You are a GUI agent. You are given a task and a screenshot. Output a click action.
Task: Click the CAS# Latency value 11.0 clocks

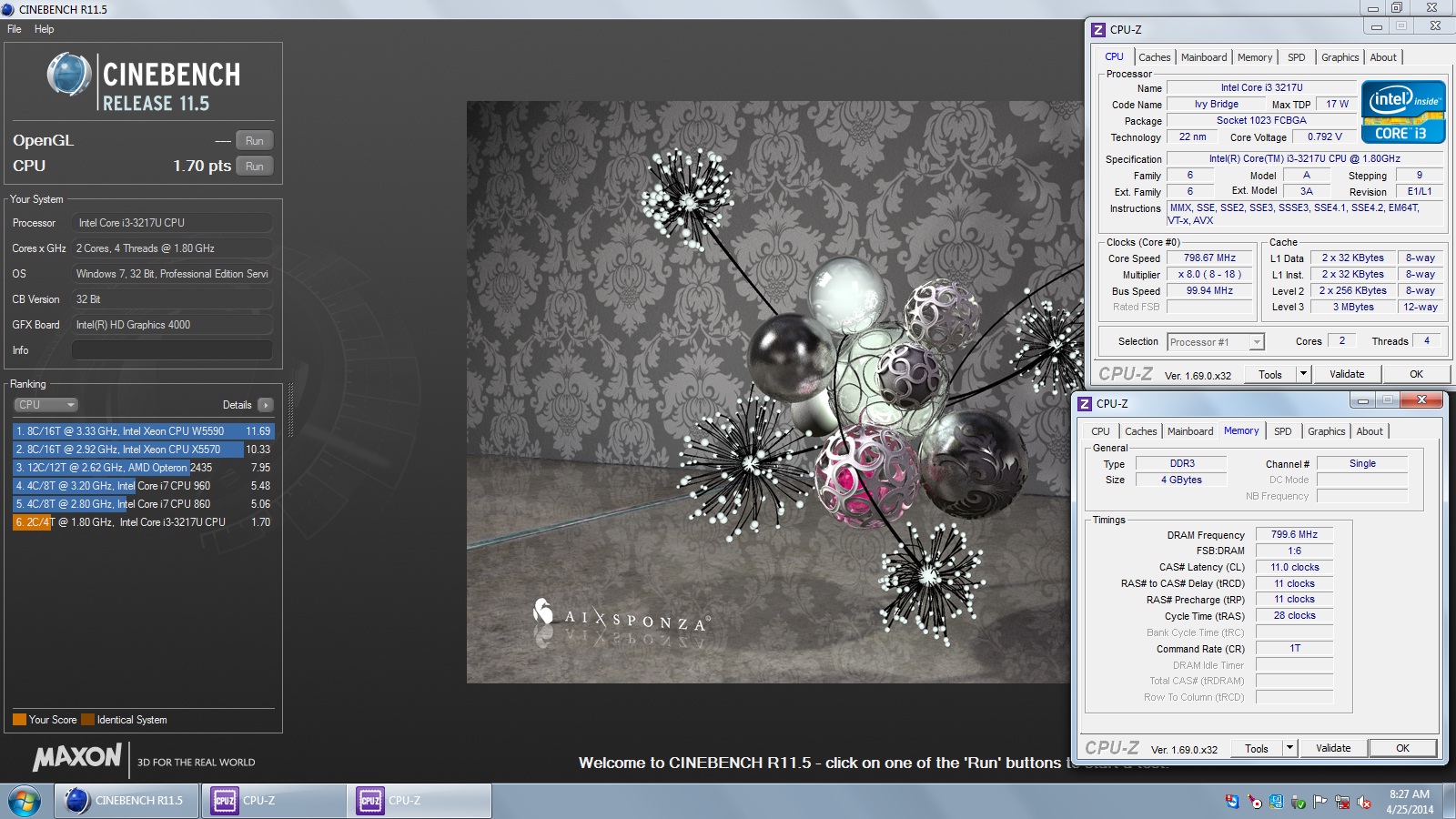tap(1294, 568)
